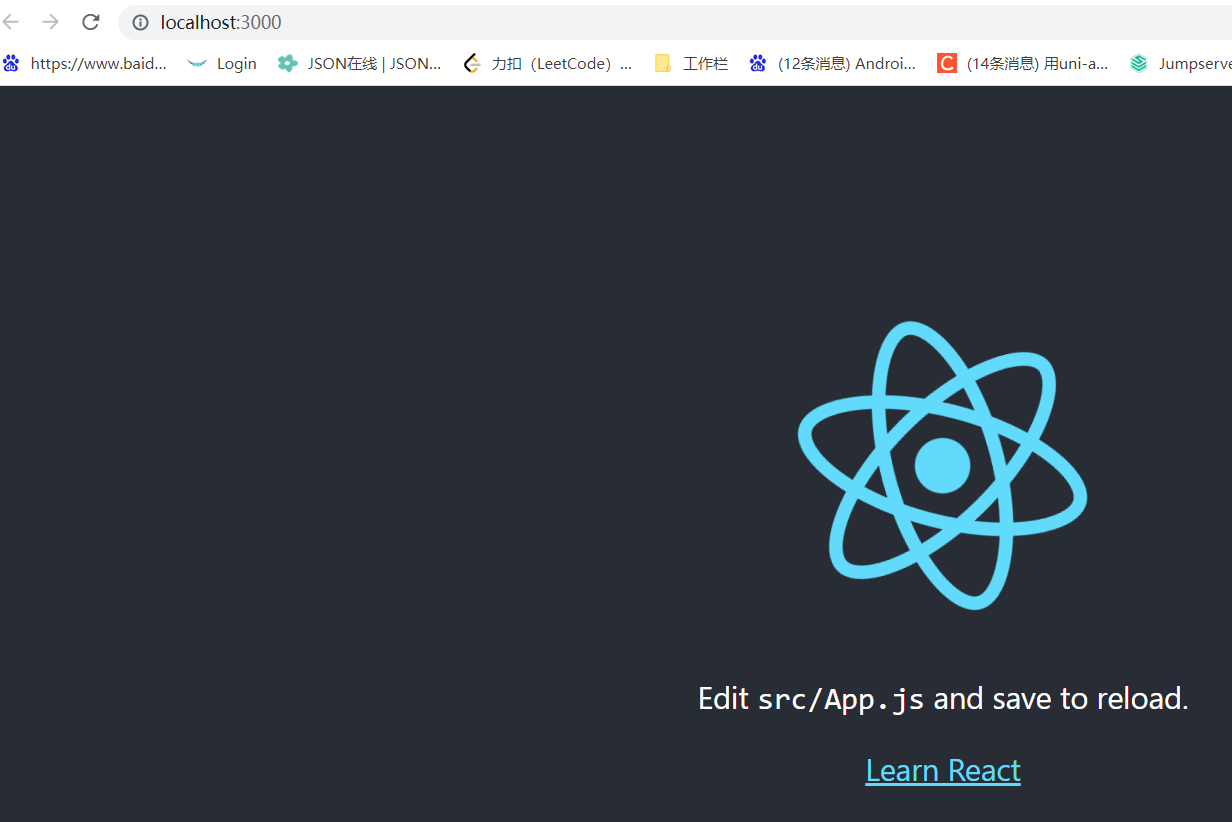Open the 工作栏 bookmark folder
This screenshot has height=822, width=1232.
(691, 63)
